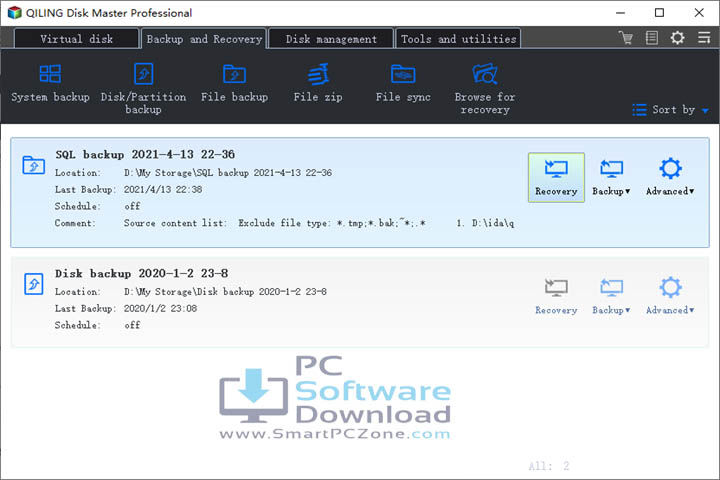720x480 pixels.
Task: Open the Tools and utilities tab
Action: (x=458, y=39)
